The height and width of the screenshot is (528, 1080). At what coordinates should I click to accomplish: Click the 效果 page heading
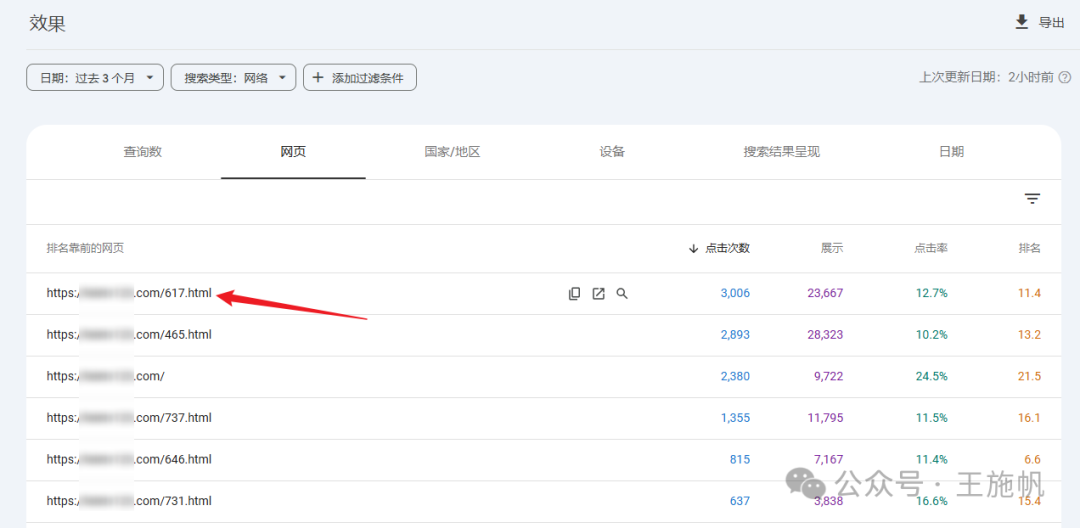point(48,23)
